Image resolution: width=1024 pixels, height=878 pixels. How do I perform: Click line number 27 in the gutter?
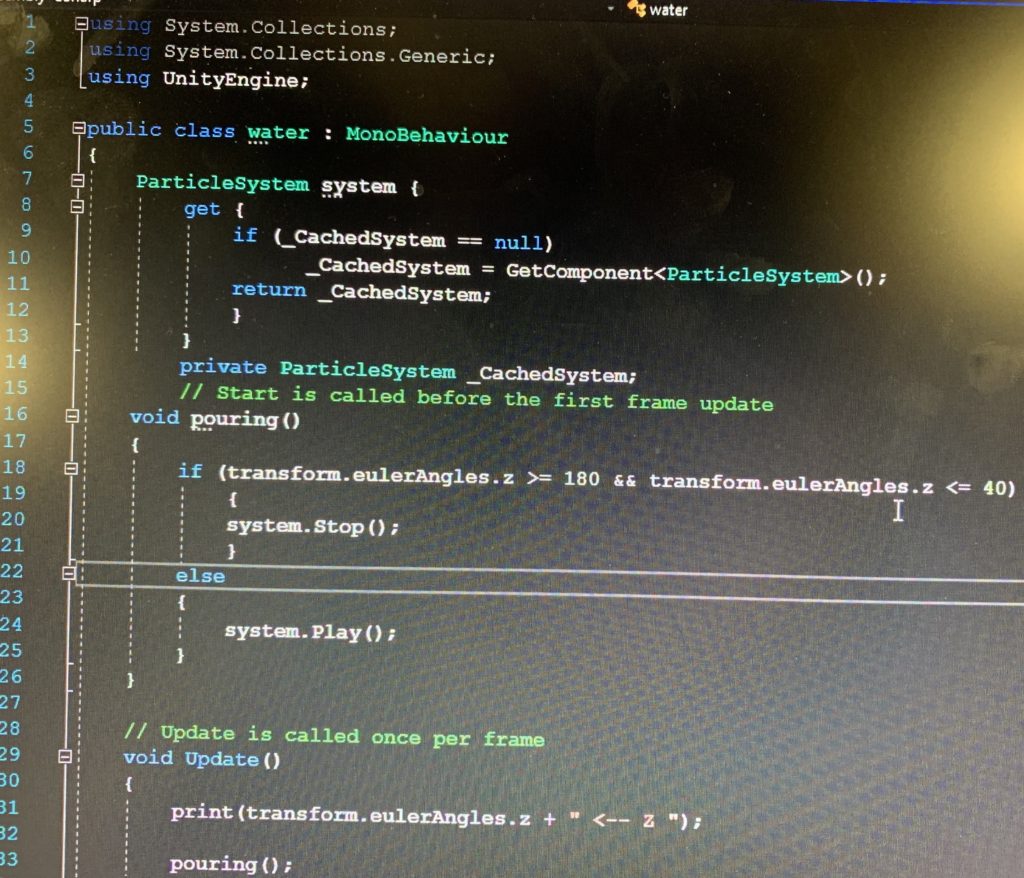10,702
